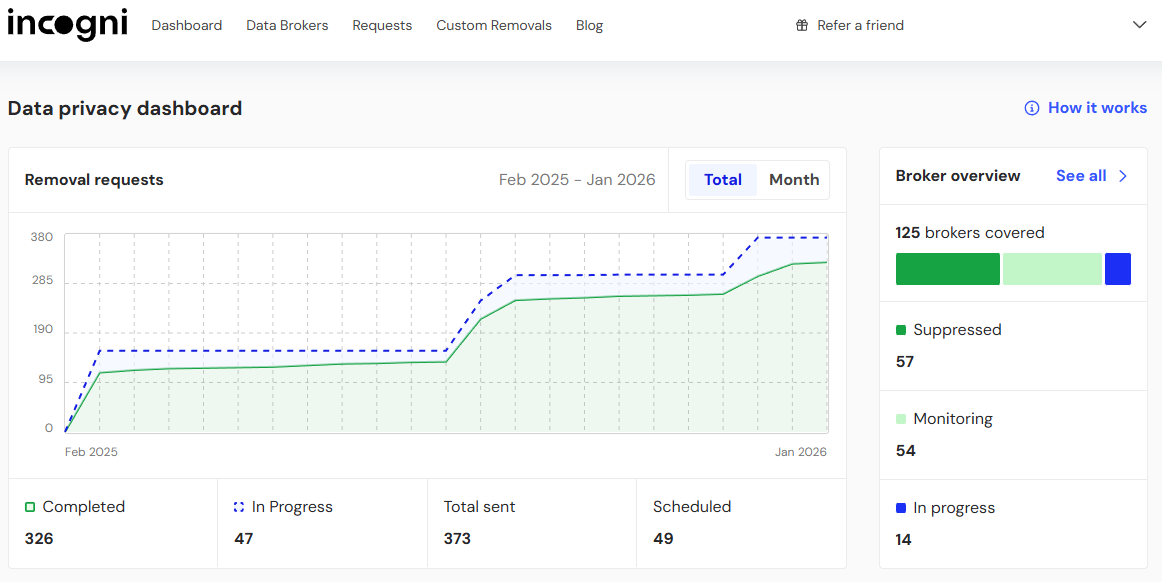Viewport: 1162px width, 582px height.
Task: Switch the chart view to Total
Action: tap(722, 179)
